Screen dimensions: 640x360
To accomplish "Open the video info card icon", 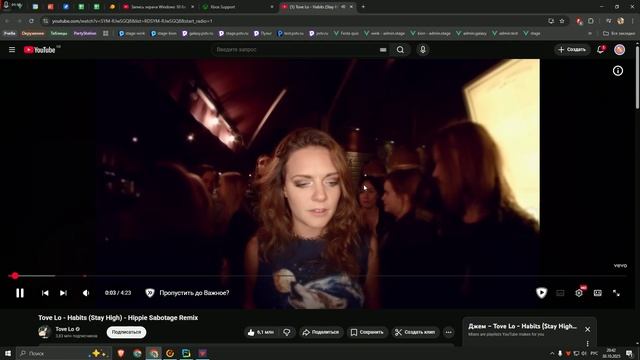I will 618,71.
